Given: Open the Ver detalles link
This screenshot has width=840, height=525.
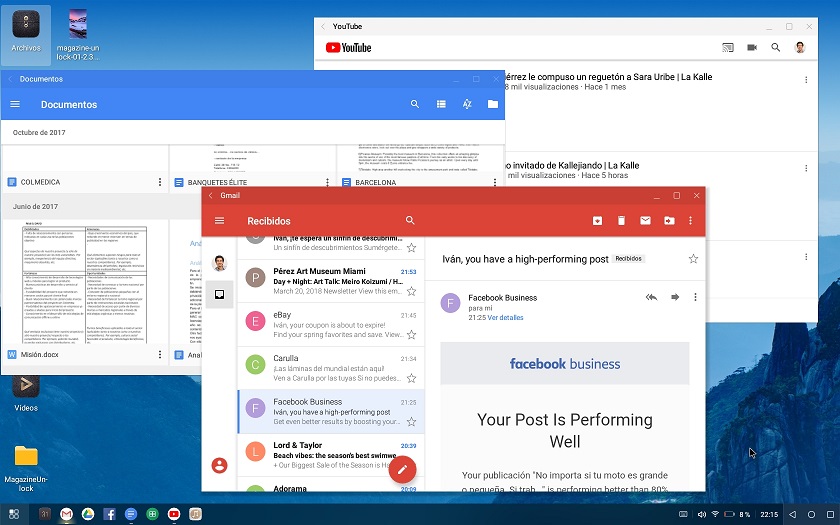Looking at the screenshot, I should click(x=505, y=318).
